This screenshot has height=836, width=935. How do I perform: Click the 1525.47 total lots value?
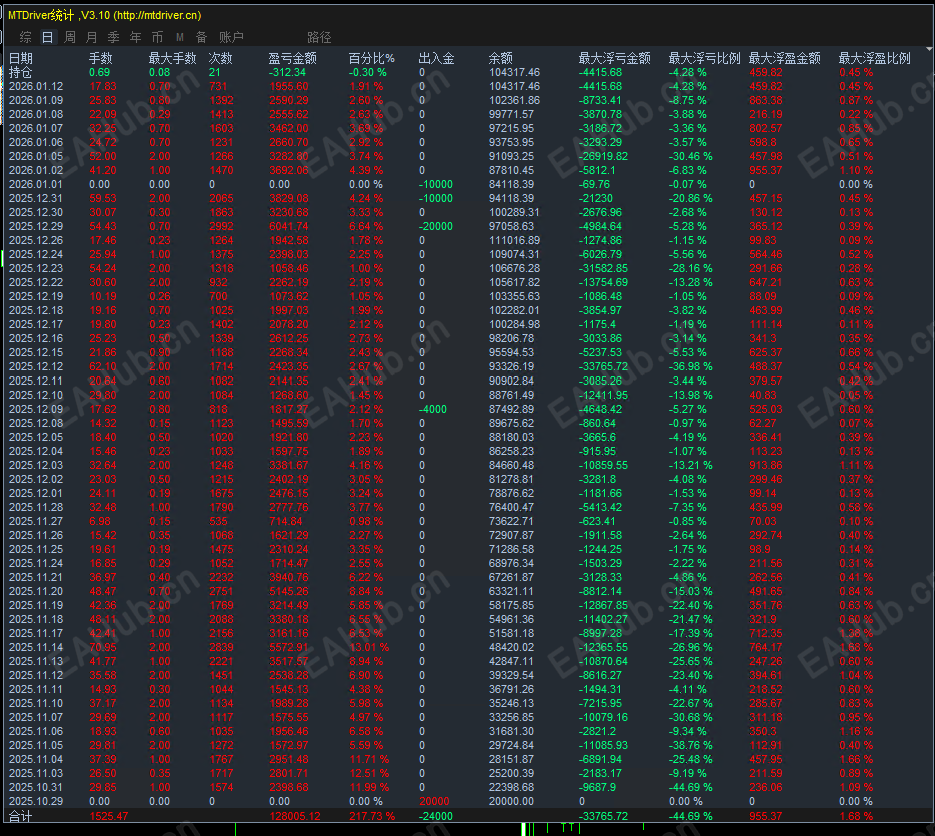109,816
